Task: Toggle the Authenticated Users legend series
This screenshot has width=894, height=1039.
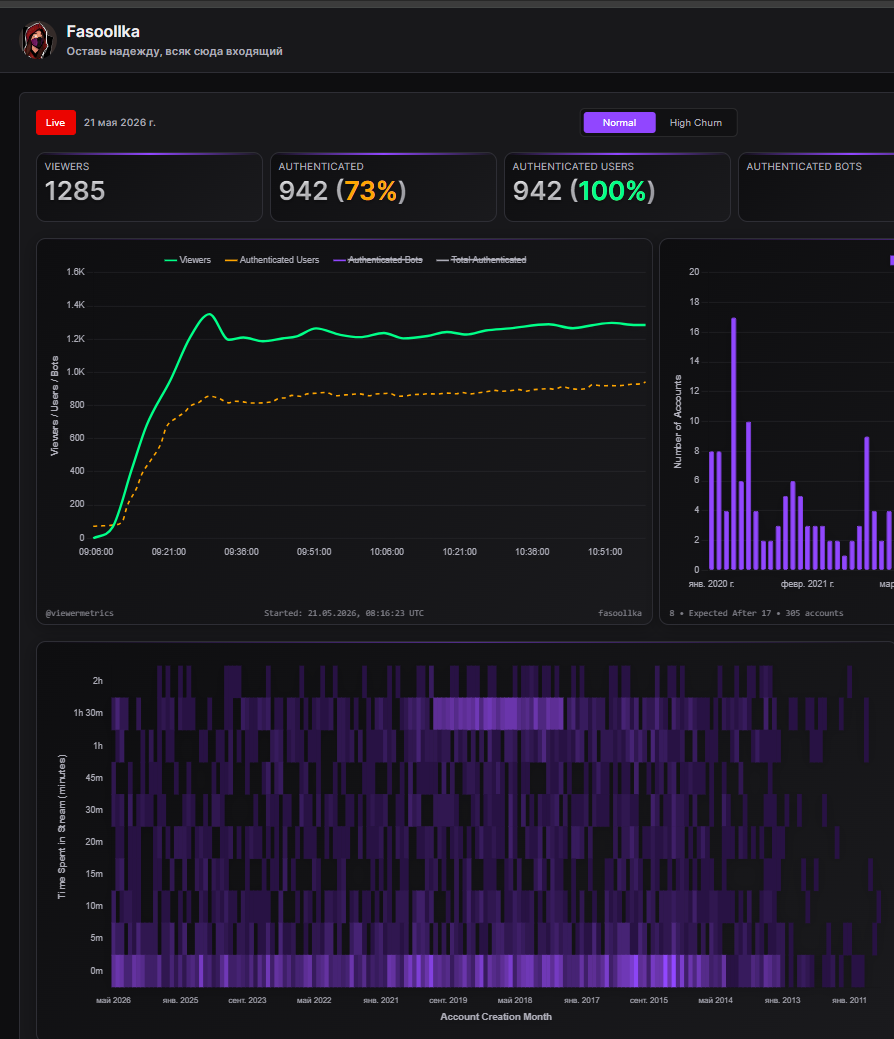Action: (272, 260)
